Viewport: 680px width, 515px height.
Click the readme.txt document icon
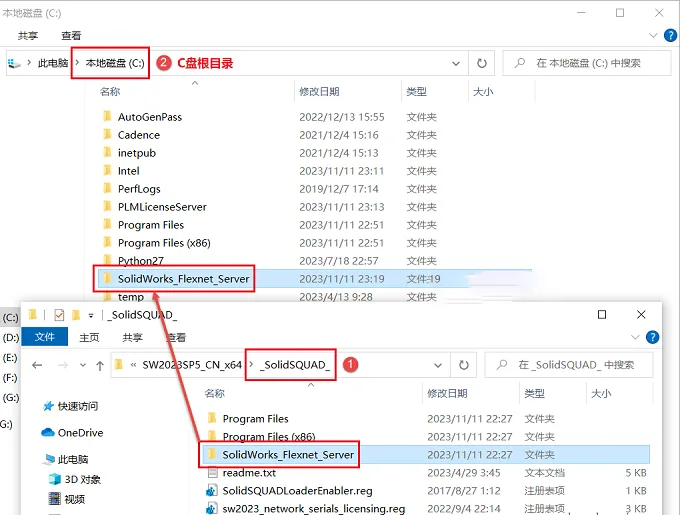(x=212, y=472)
